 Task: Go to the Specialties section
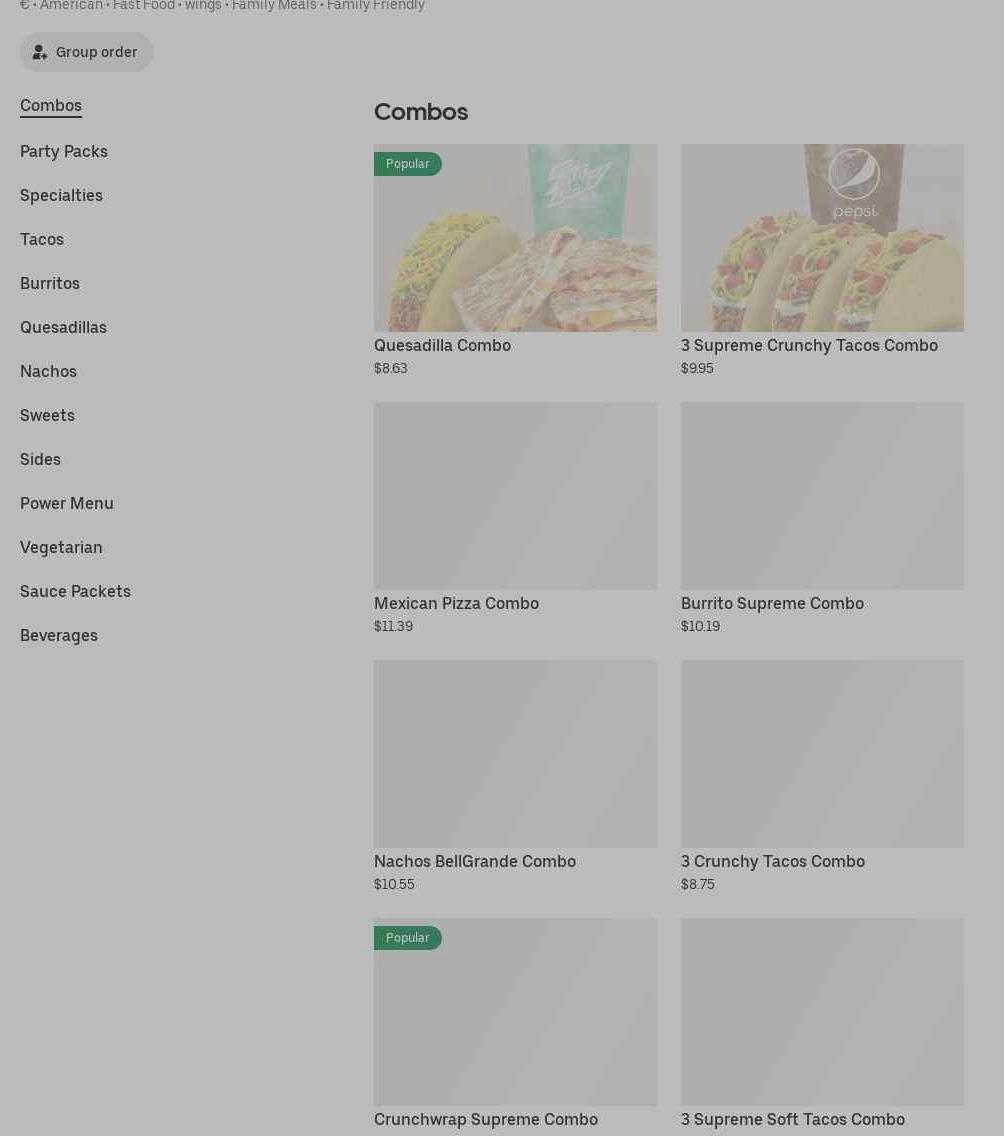(x=61, y=195)
